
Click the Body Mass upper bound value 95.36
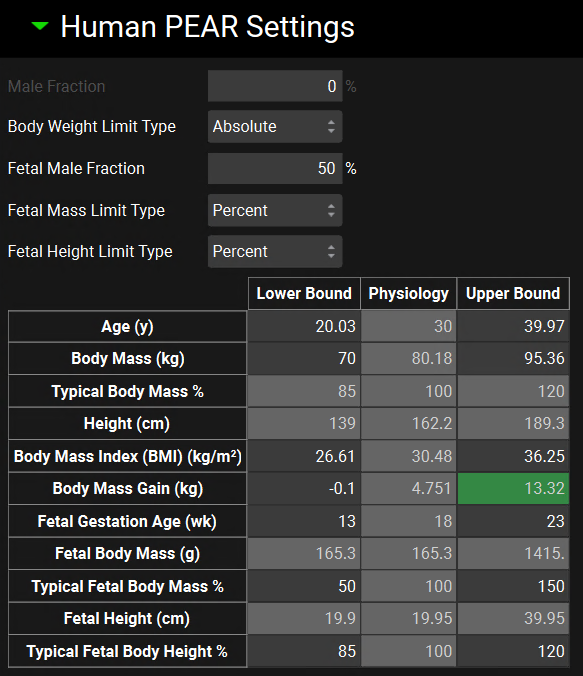coord(513,359)
